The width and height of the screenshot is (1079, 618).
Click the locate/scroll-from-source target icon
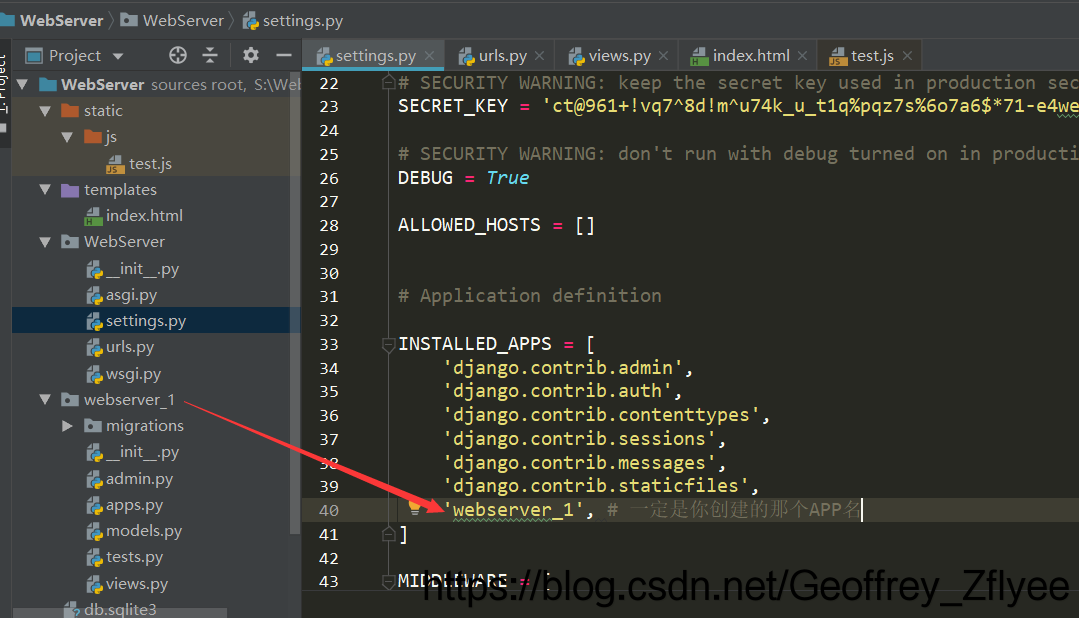click(x=178, y=55)
